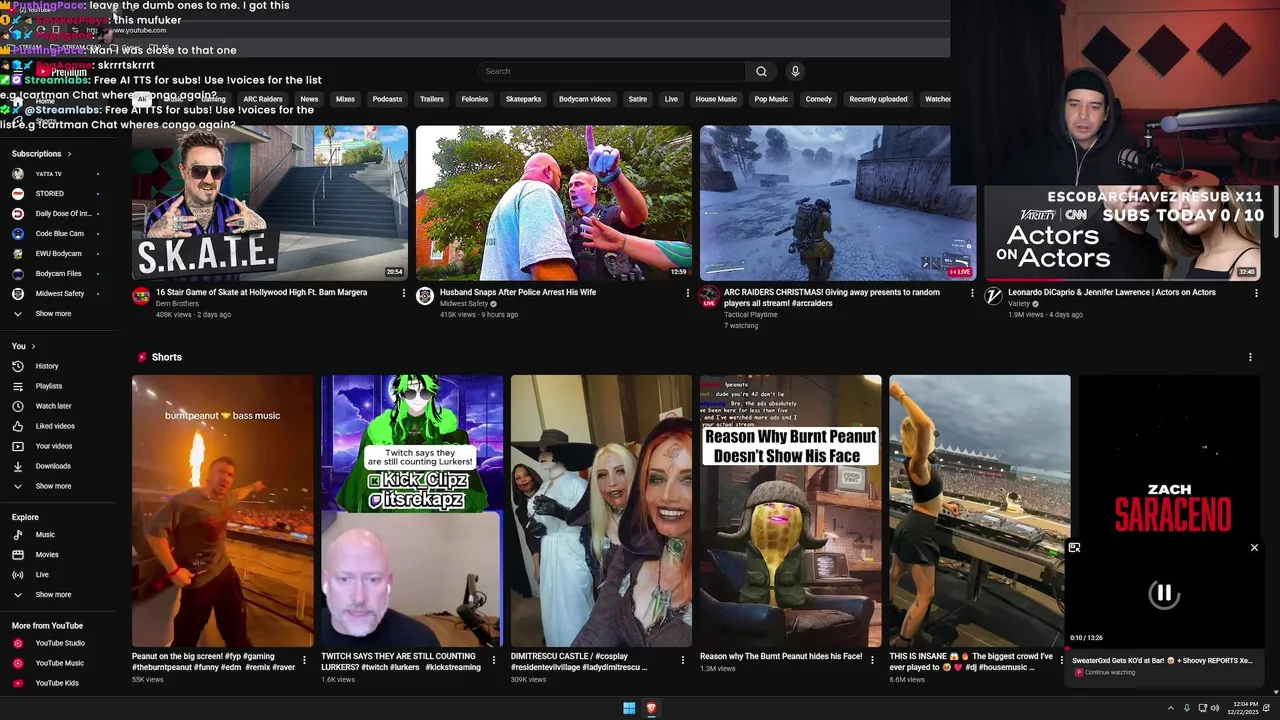The height and width of the screenshot is (720, 1280).
Task: Open Movies under Explore
Action: 47,555
